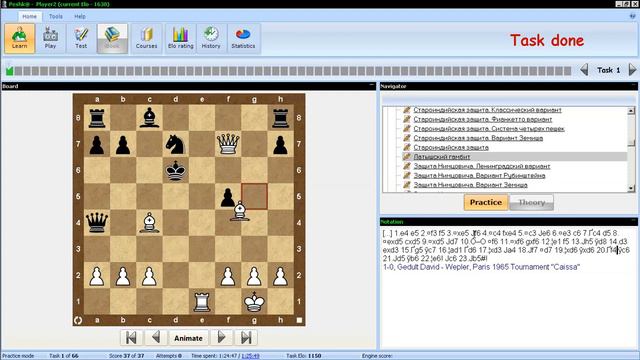
Task: Click the black knight on d7
Action: 176,144
